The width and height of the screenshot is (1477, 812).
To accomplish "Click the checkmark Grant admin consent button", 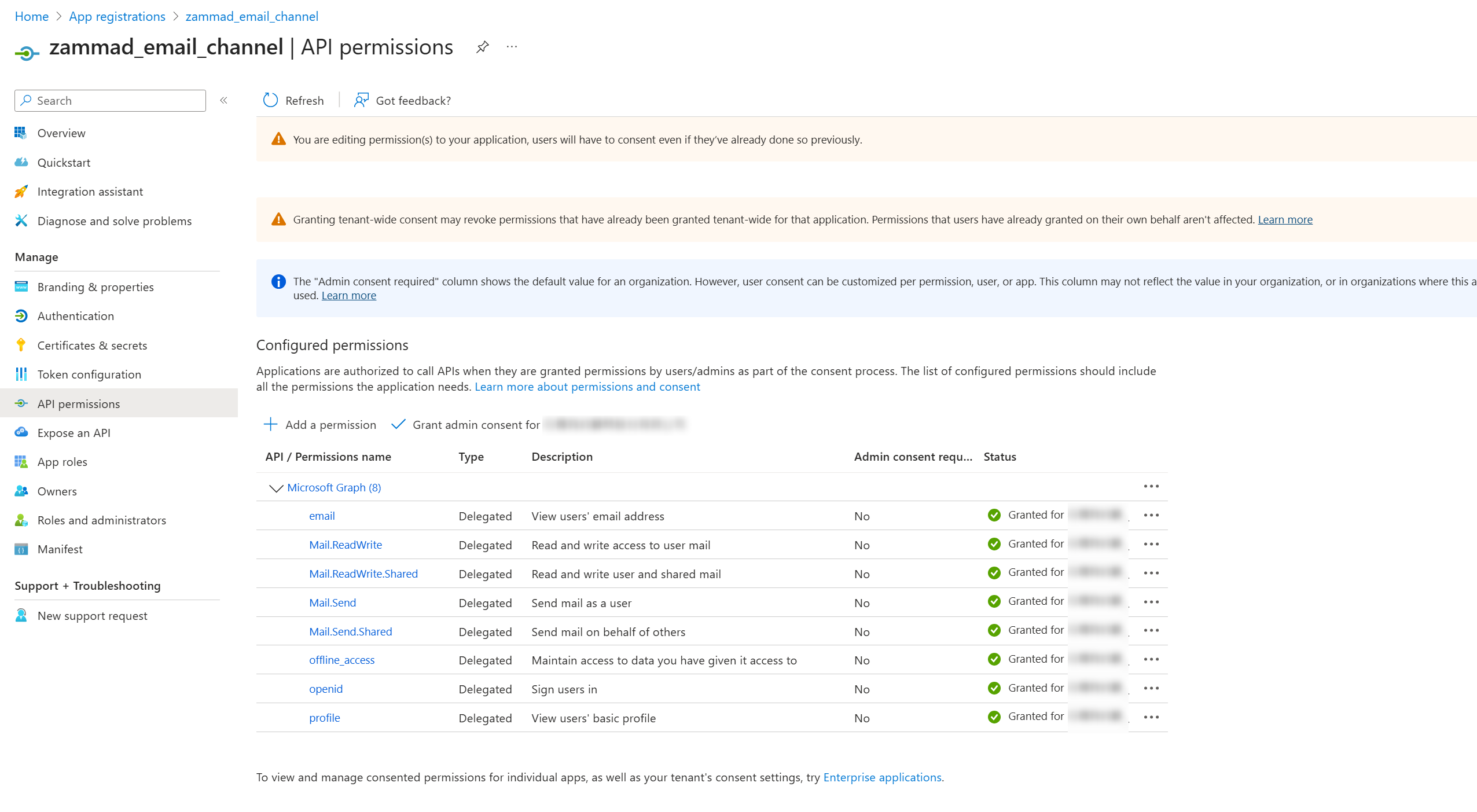I will (x=398, y=424).
